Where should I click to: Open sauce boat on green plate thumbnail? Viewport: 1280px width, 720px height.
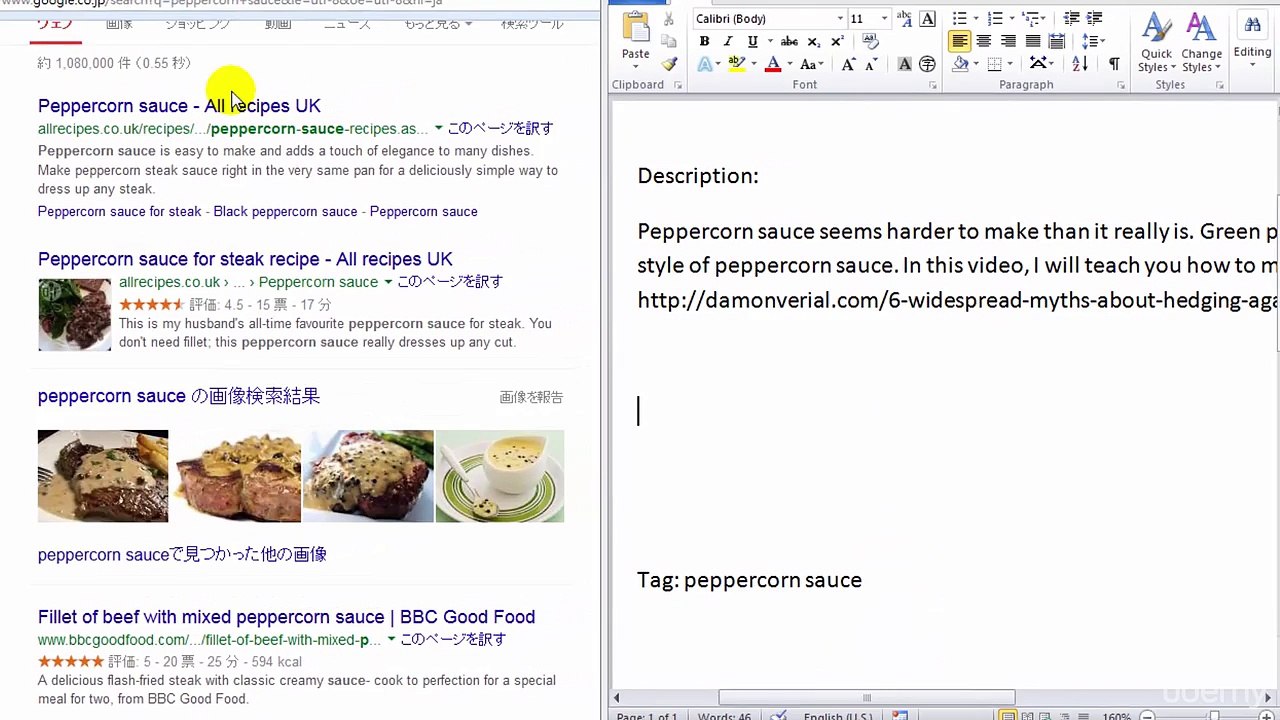(x=500, y=476)
